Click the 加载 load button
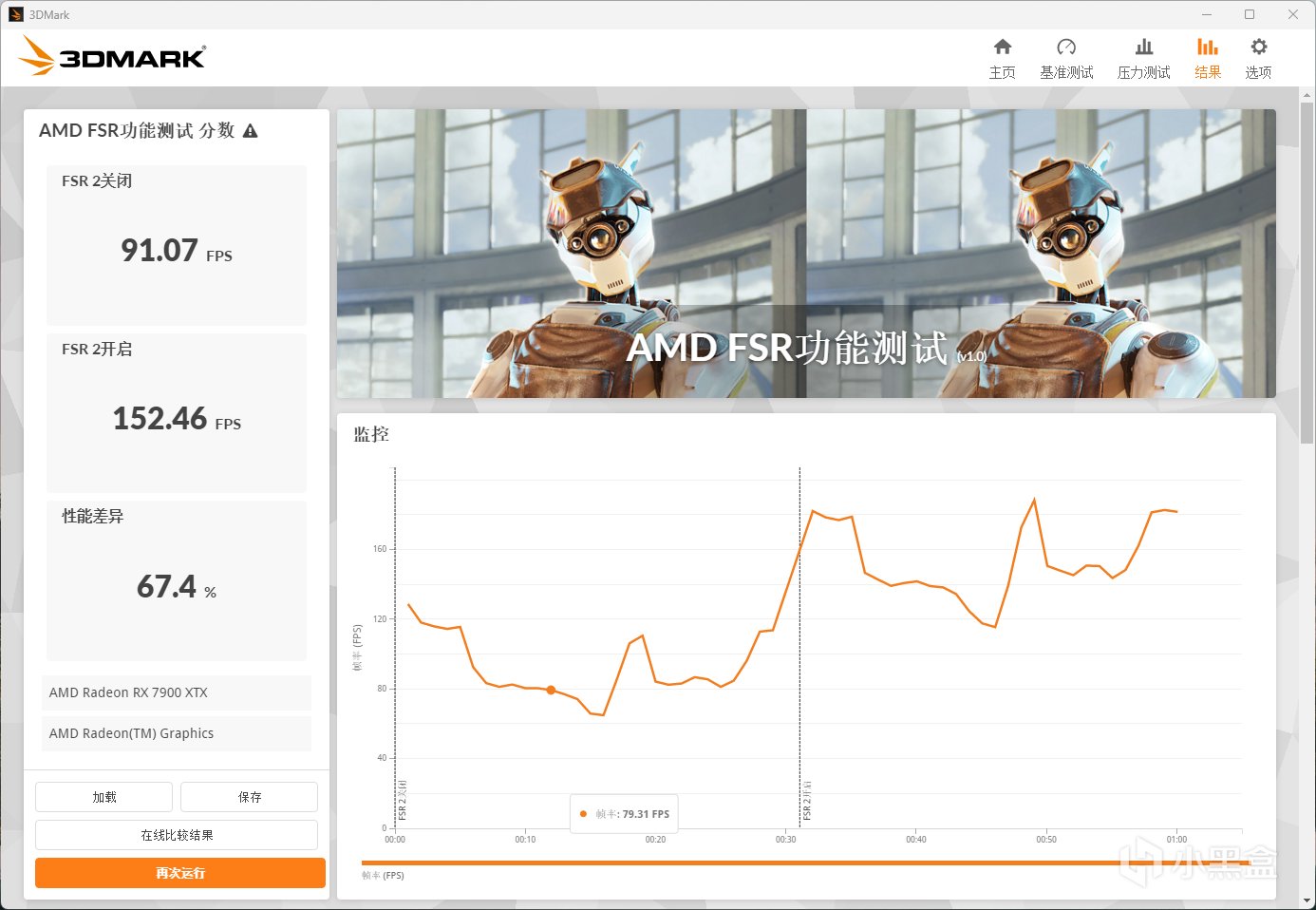The height and width of the screenshot is (910, 1316). click(x=104, y=797)
